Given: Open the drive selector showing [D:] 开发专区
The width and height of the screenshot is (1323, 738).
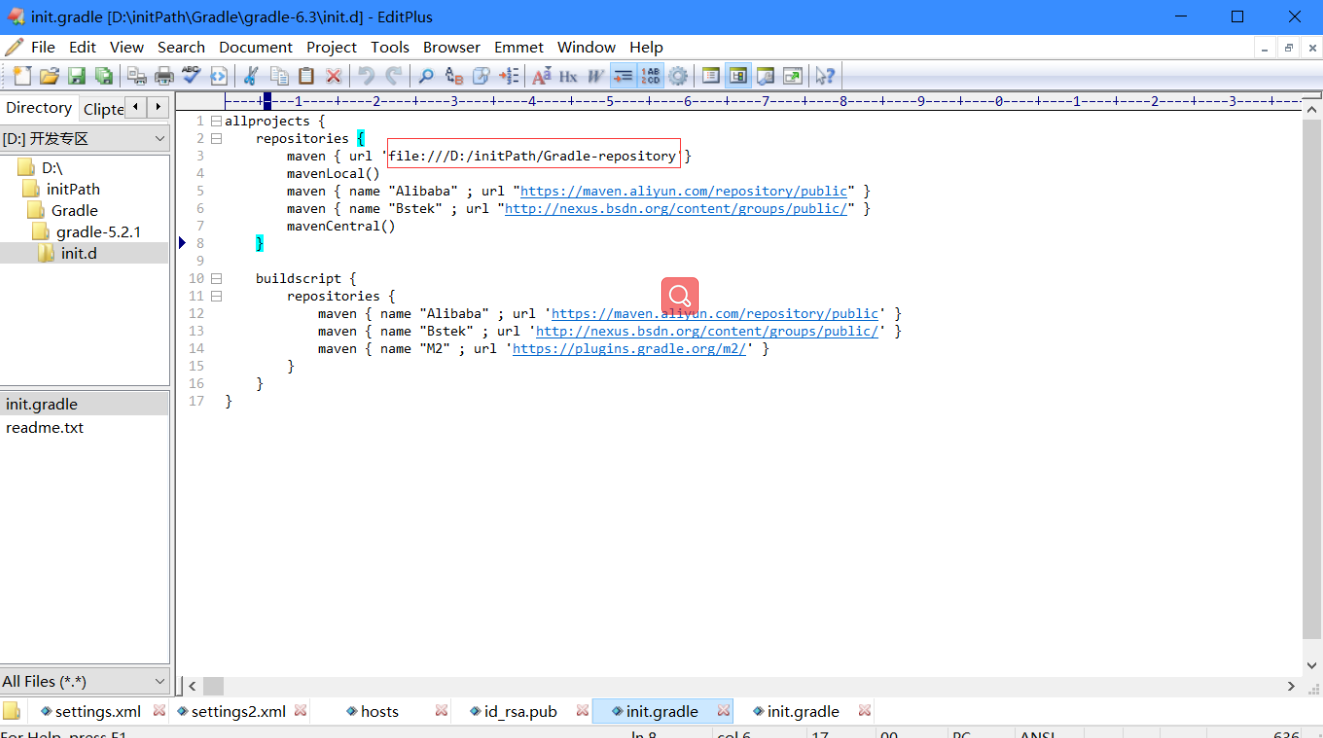Looking at the screenshot, I should pos(85,139).
